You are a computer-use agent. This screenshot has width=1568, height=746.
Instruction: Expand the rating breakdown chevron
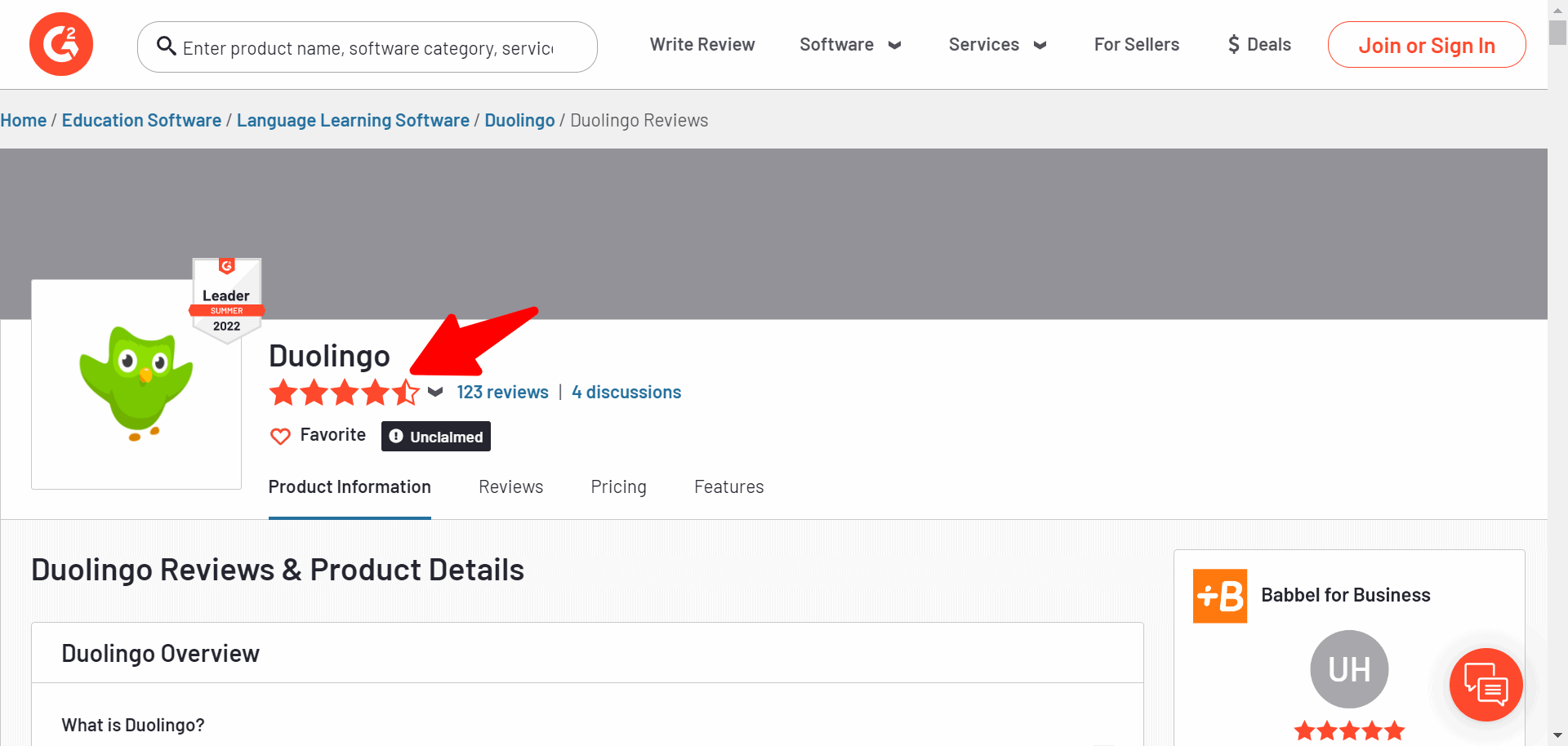(x=435, y=393)
